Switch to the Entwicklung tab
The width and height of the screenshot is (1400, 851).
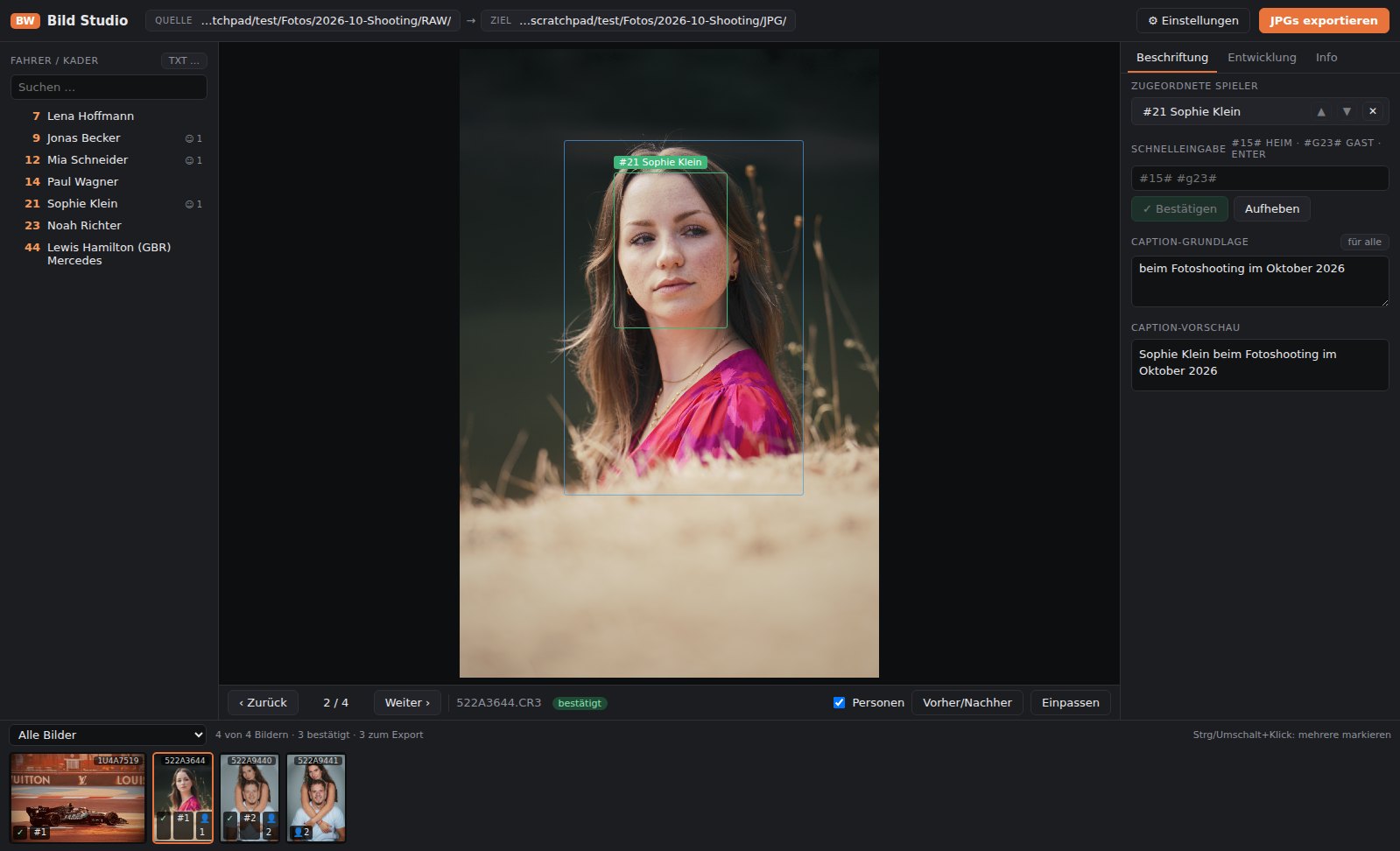(x=1262, y=57)
